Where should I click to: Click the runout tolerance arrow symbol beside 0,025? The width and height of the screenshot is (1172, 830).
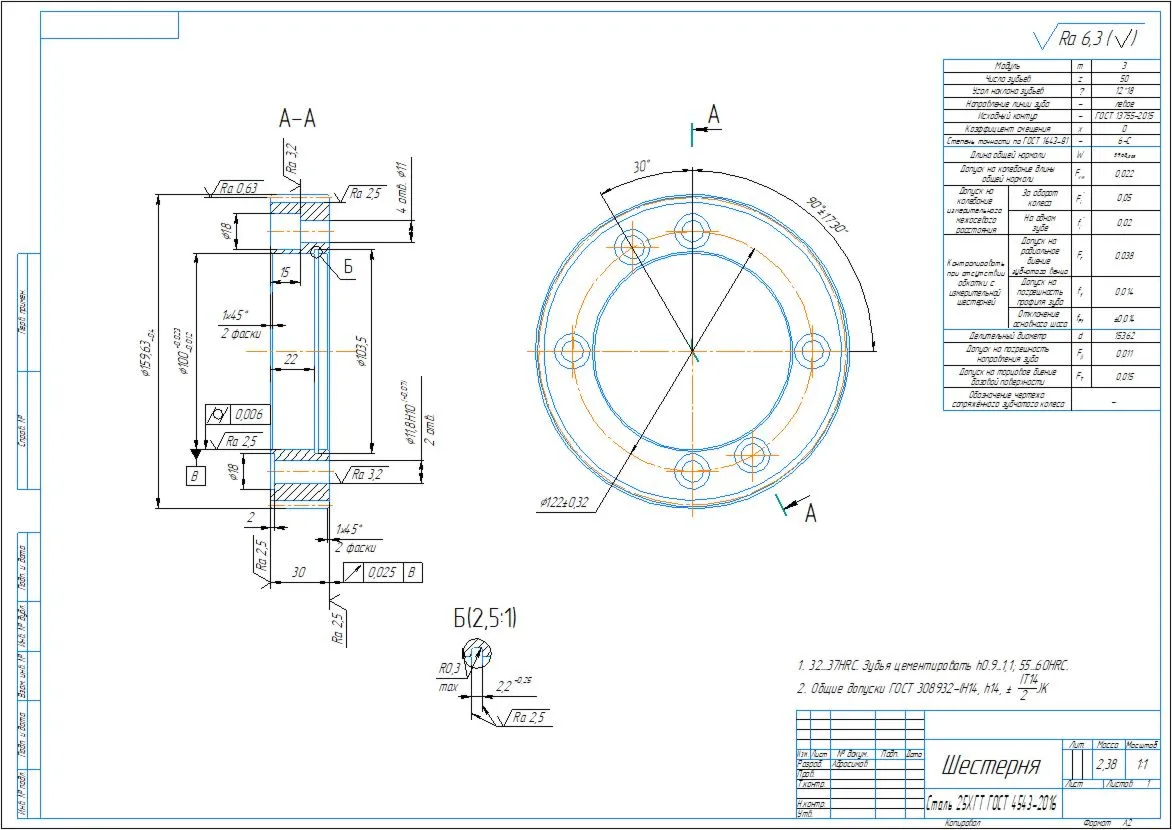(354, 573)
